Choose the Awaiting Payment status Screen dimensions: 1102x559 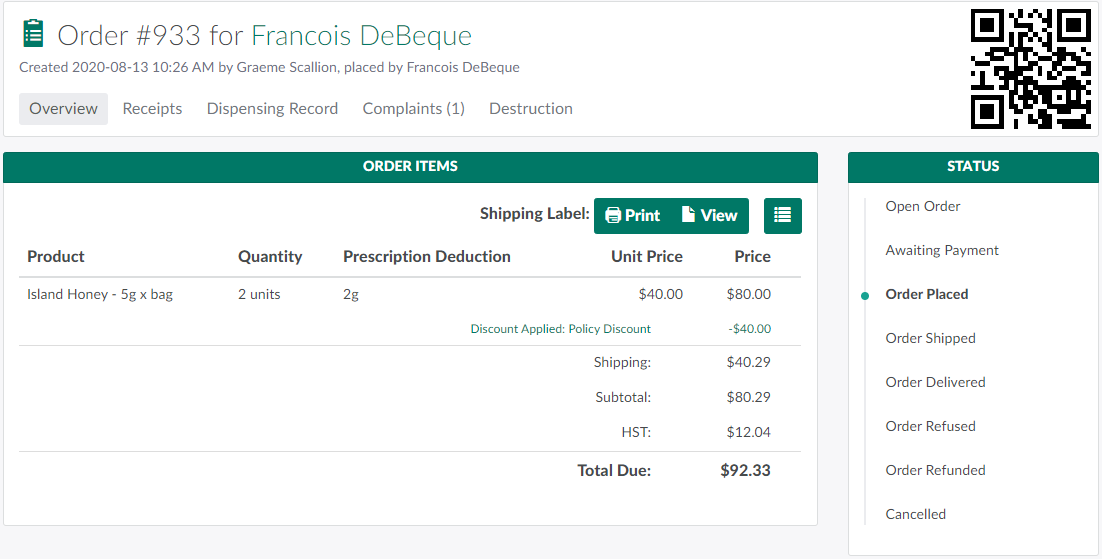(941, 251)
